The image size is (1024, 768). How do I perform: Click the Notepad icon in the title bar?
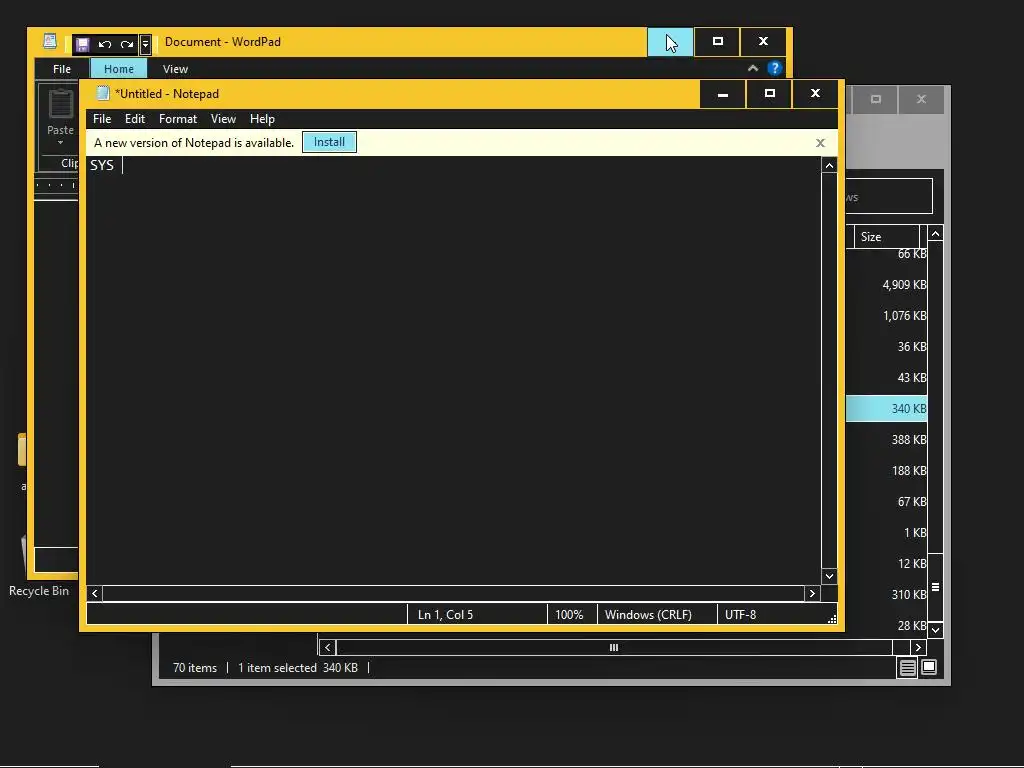(103, 93)
